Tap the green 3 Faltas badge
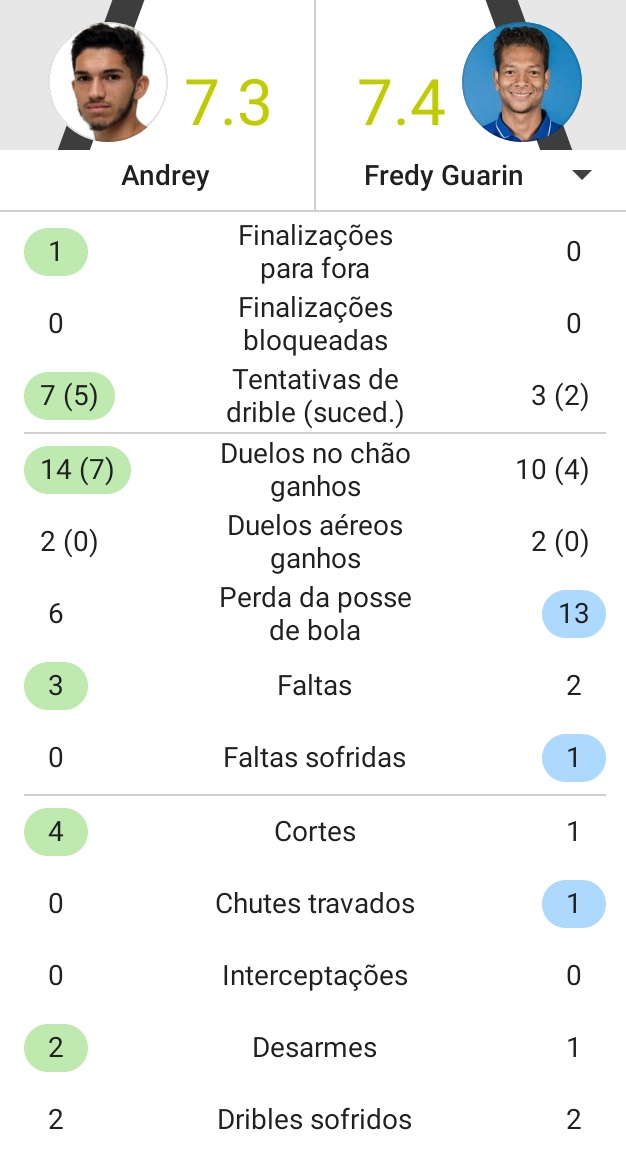This screenshot has width=626, height=1149. point(56,685)
